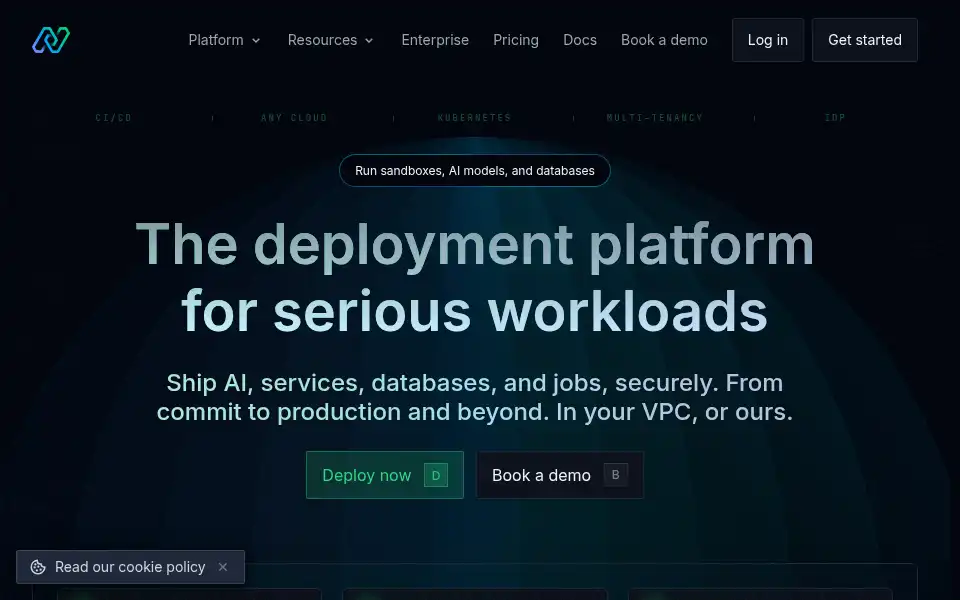Open the Docs link

[580, 40]
